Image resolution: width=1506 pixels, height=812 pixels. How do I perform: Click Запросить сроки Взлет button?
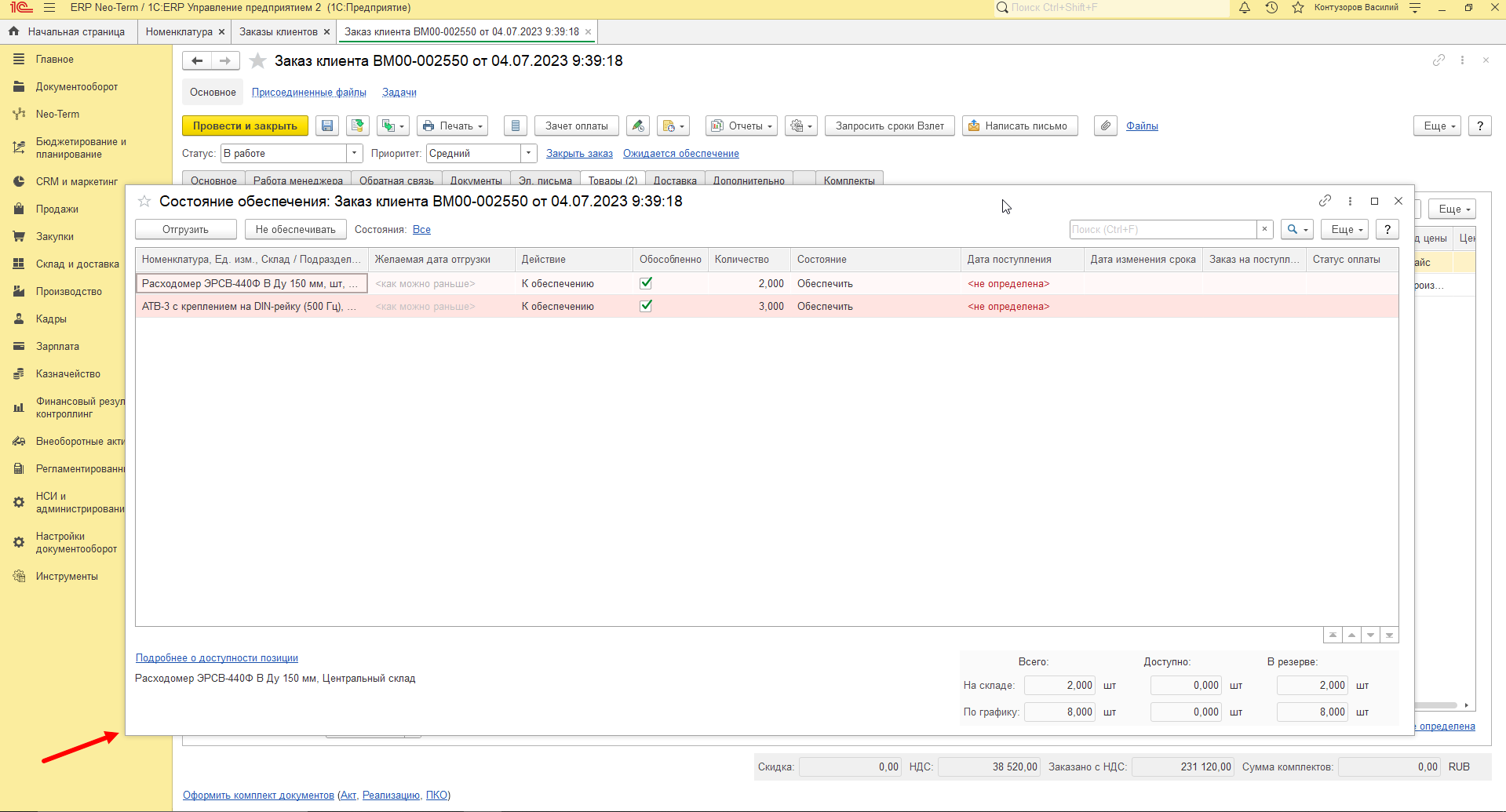pos(890,126)
